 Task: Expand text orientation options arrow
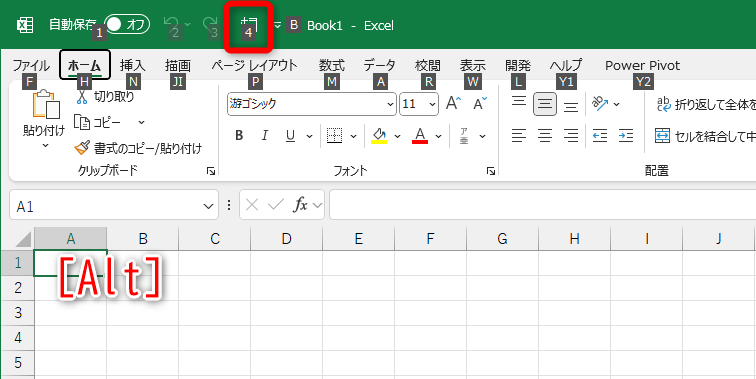(x=616, y=104)
